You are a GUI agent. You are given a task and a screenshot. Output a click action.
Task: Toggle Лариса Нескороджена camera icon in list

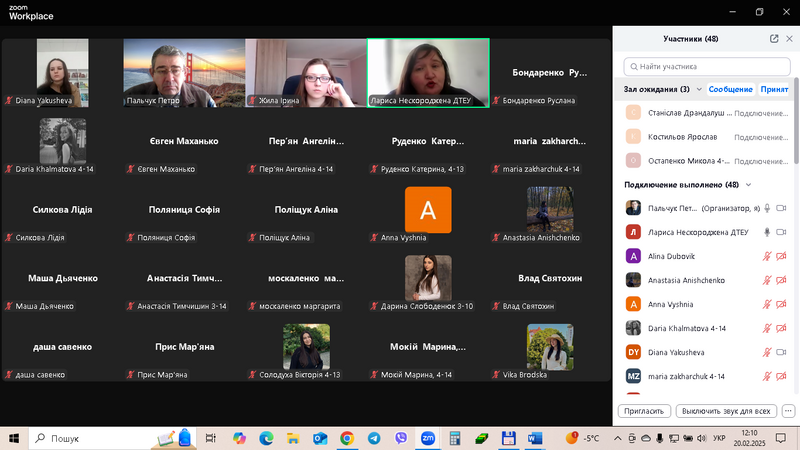pyautogui.click(x=781, y=232)
